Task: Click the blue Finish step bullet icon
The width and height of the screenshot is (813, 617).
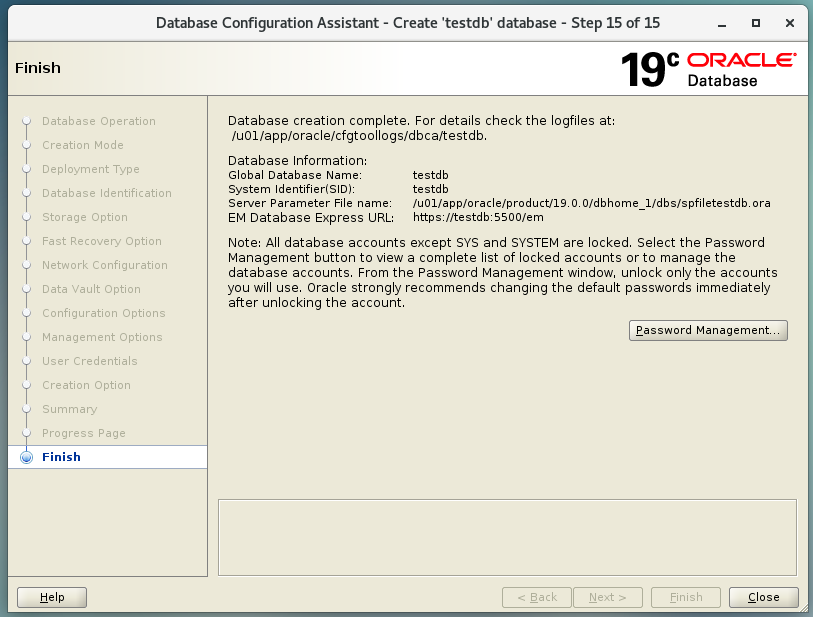Action: [x=27, y=458]
